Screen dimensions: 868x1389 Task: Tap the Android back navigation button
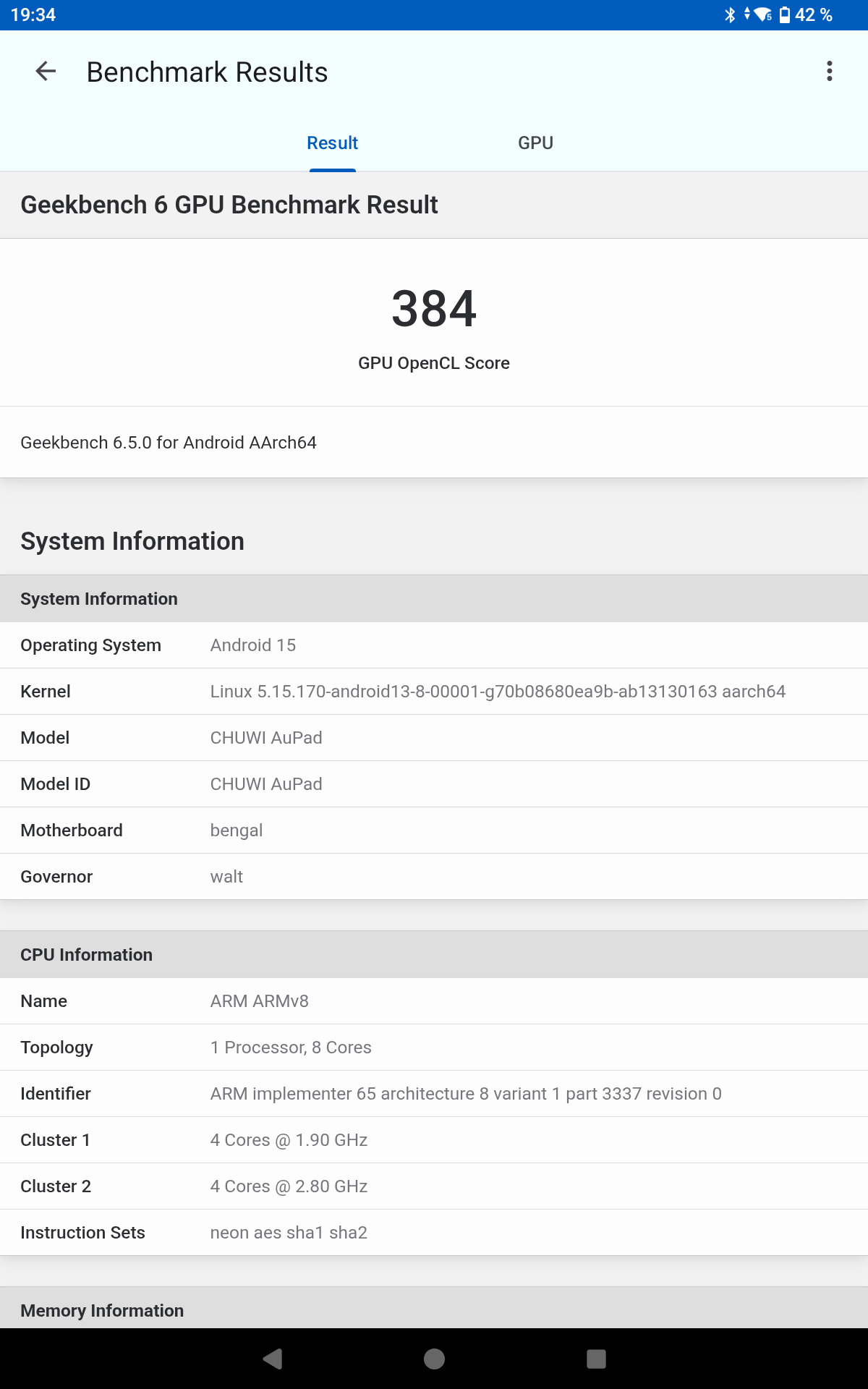click(273, 1359)
